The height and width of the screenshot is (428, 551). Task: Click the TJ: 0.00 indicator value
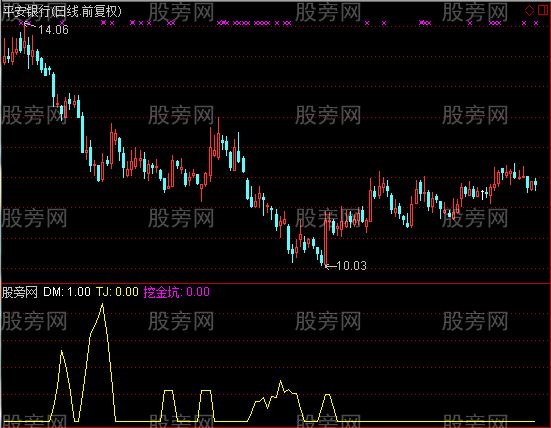[117, 292]
